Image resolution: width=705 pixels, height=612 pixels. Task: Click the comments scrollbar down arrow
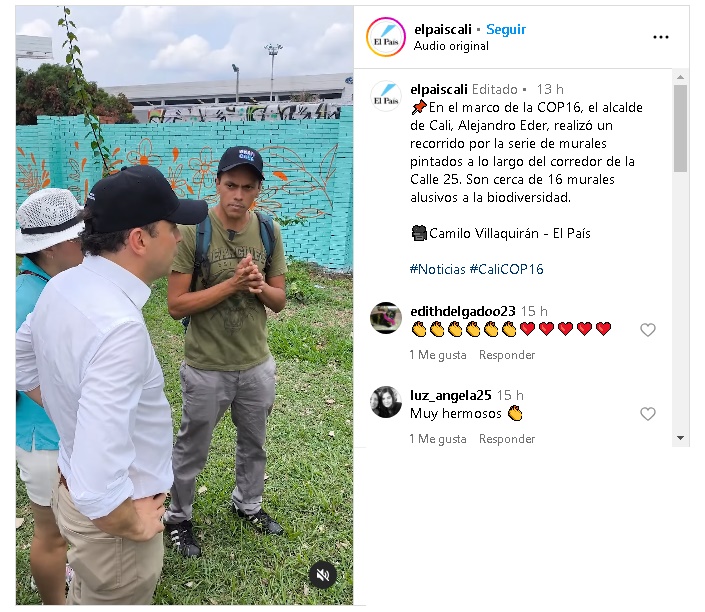[x=680, y=438]
